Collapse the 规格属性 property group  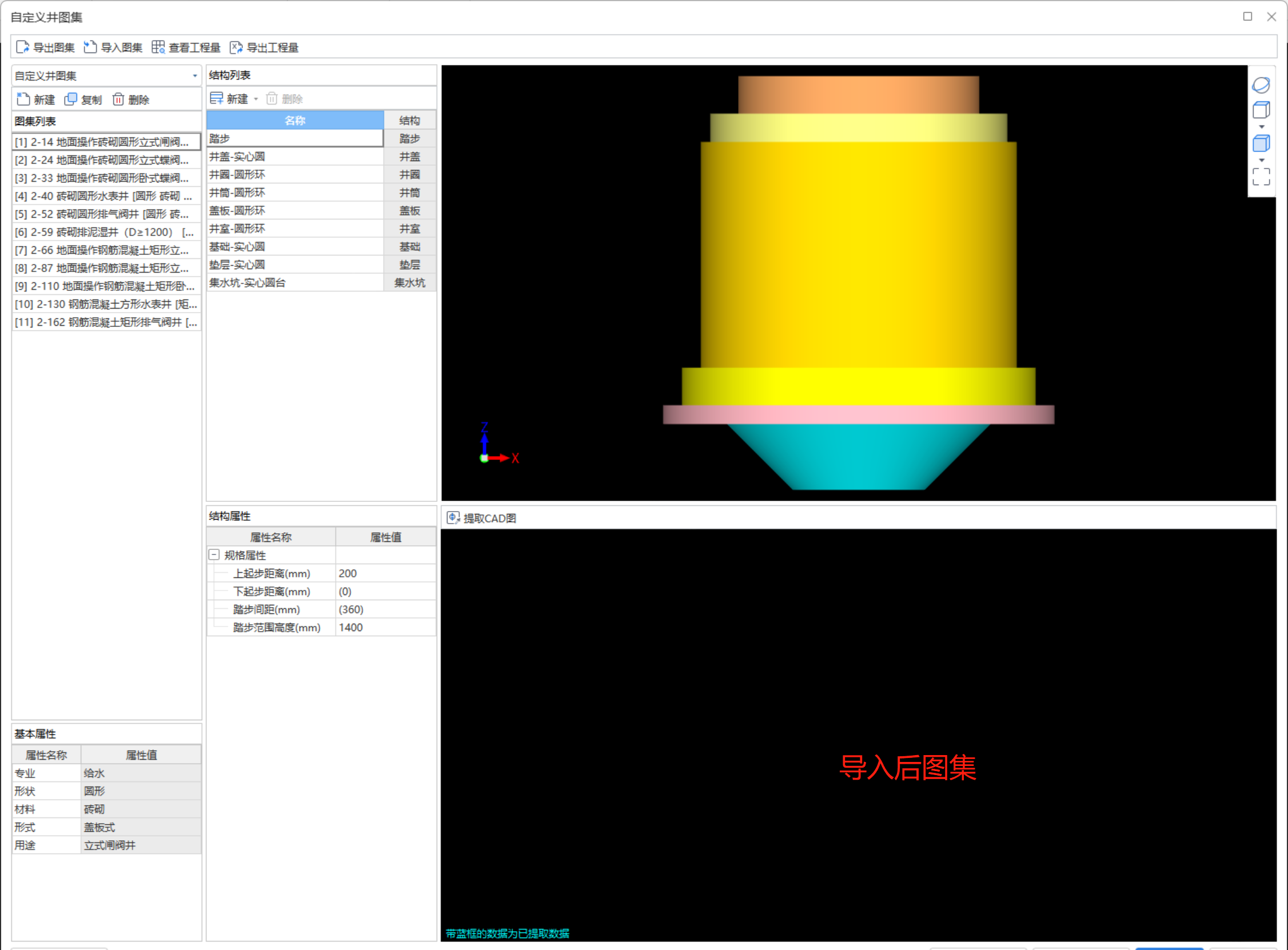214,555
